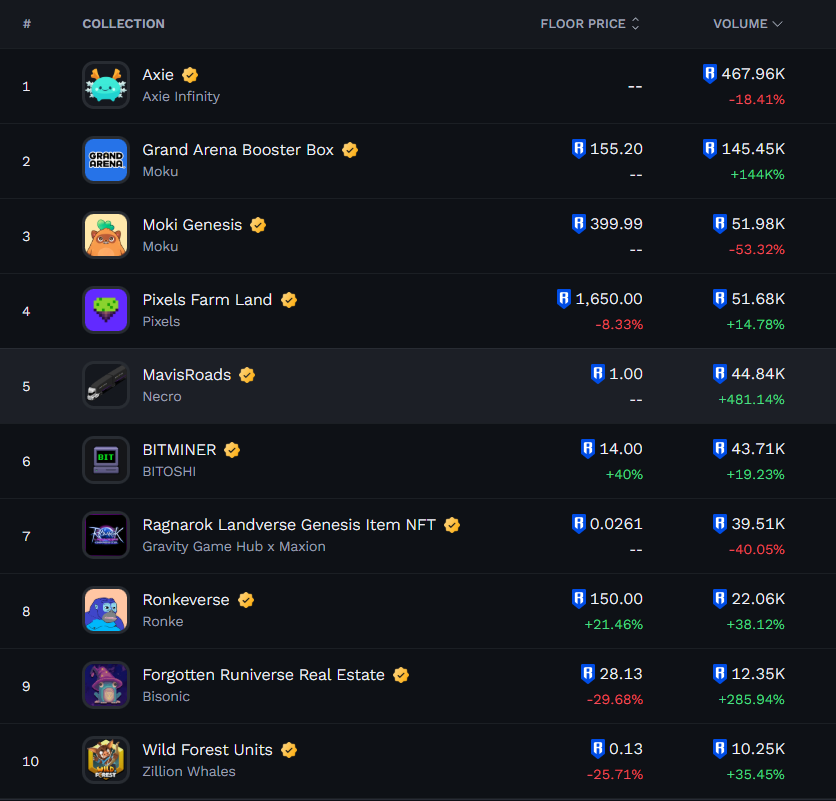This screenshot has height=801, width=836.
Task: Click Necro creator name
Action: (x=162, y=397)
